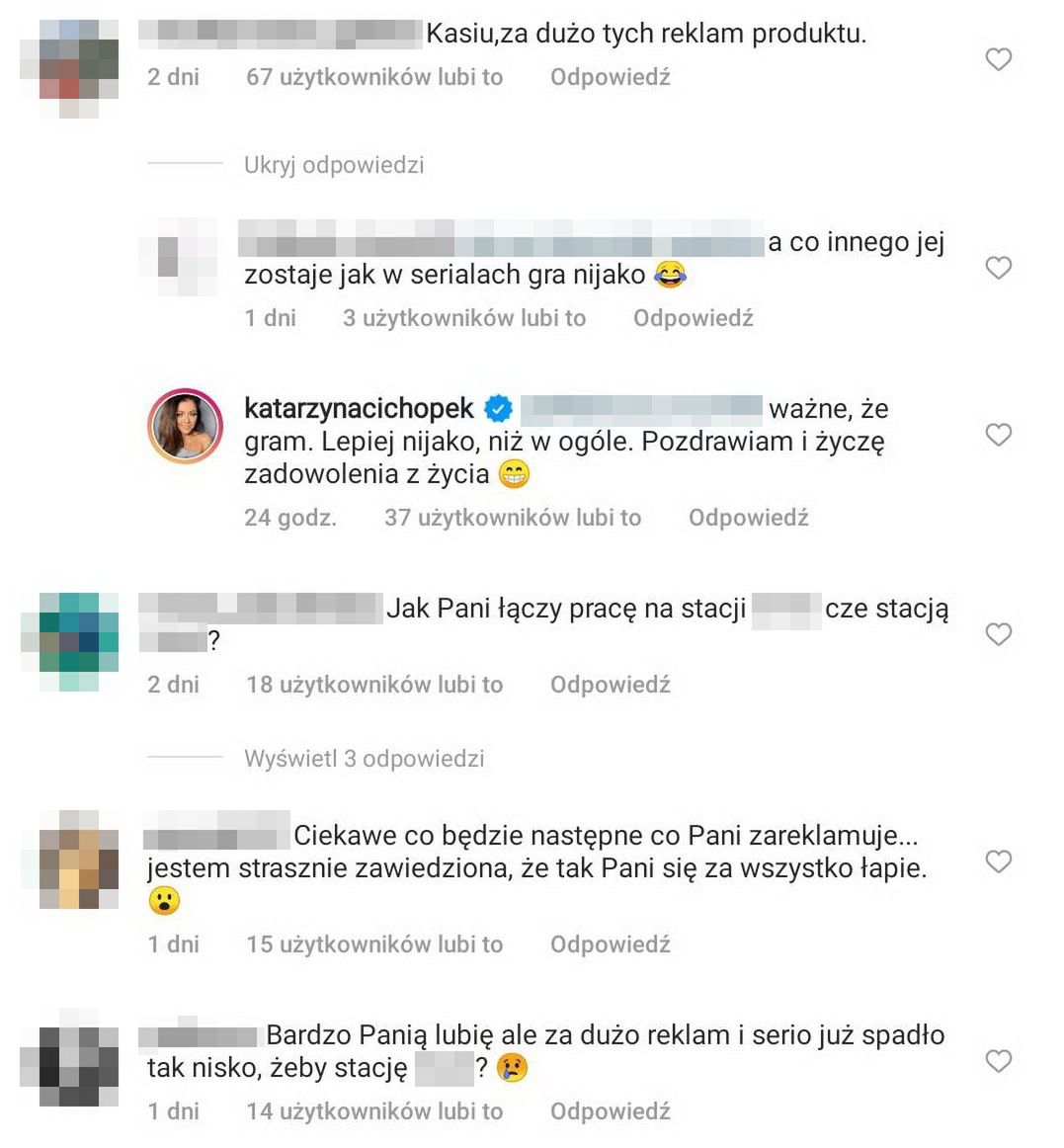Like the 'Ciekawe co będzie następne' comment

(998, 861)
